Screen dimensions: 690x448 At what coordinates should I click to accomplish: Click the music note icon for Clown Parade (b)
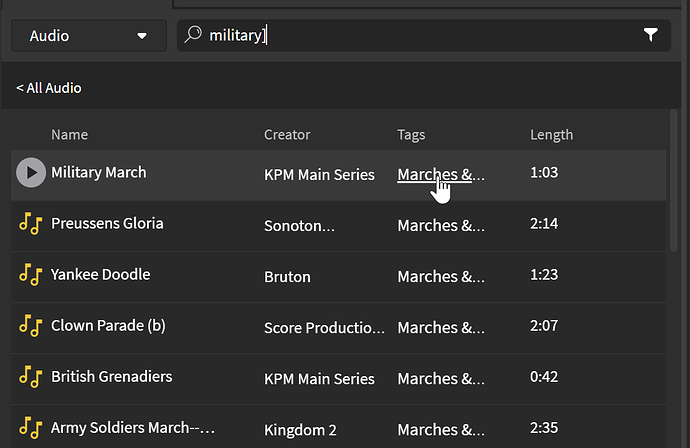(30, 326)
